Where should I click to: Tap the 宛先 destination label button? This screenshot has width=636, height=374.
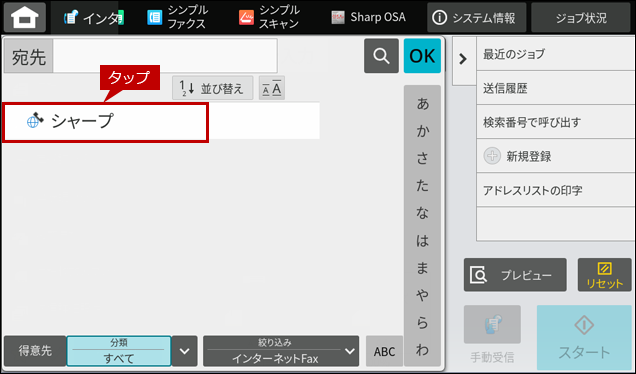(28, 56)
